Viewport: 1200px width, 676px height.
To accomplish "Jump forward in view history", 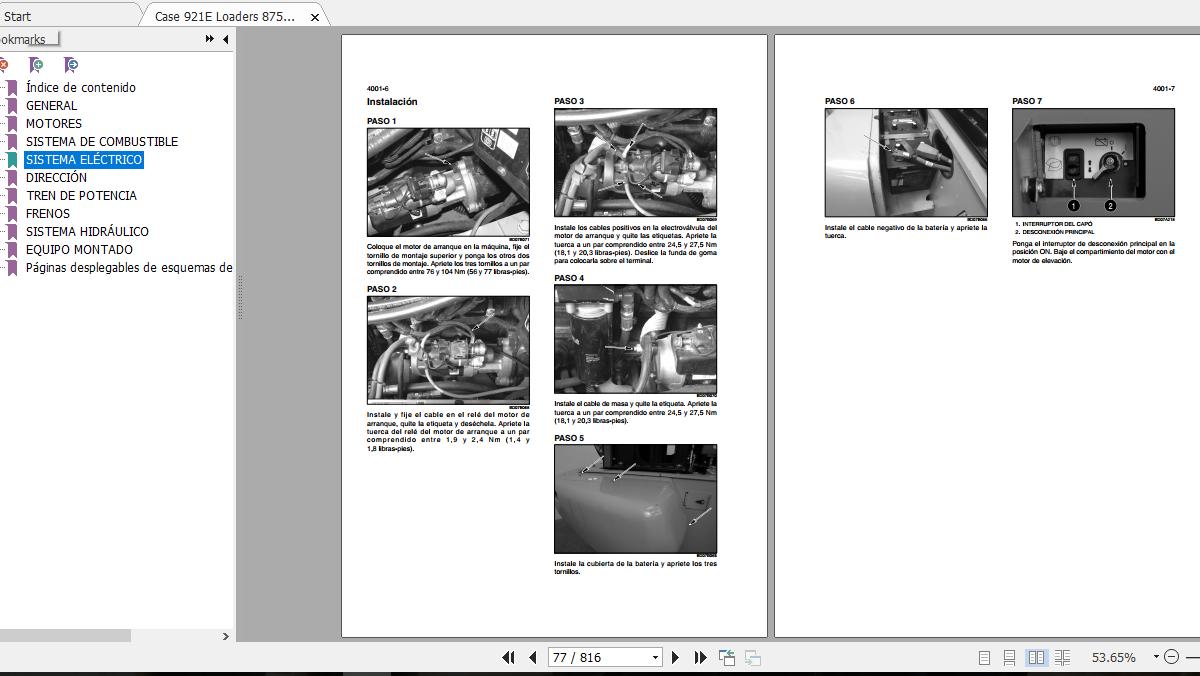I will (x=753, y=658).
